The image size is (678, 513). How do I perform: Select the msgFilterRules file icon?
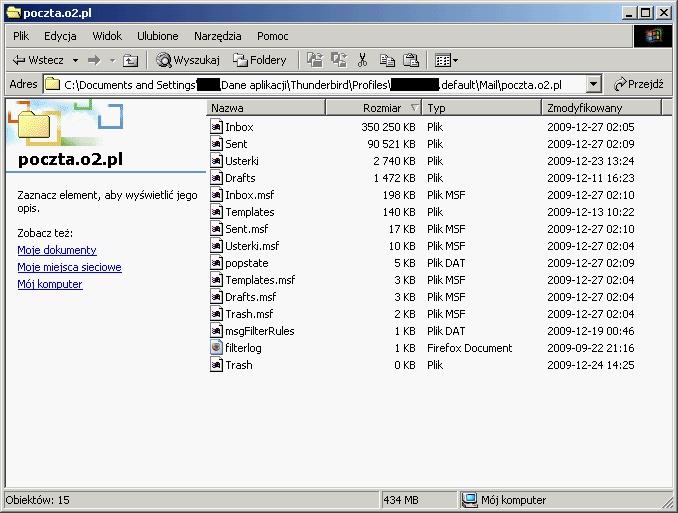(x=216, y=330)
